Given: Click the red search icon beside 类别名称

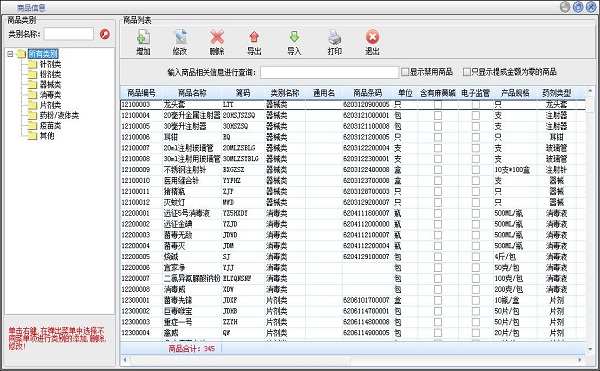Looking at the screenshot, I should pos(104,34).
